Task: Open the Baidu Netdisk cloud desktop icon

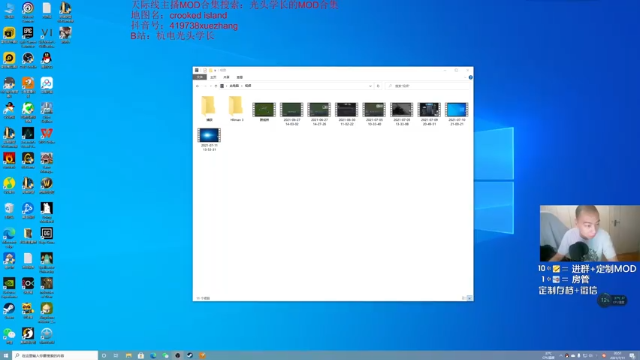Action: (47, 85)
